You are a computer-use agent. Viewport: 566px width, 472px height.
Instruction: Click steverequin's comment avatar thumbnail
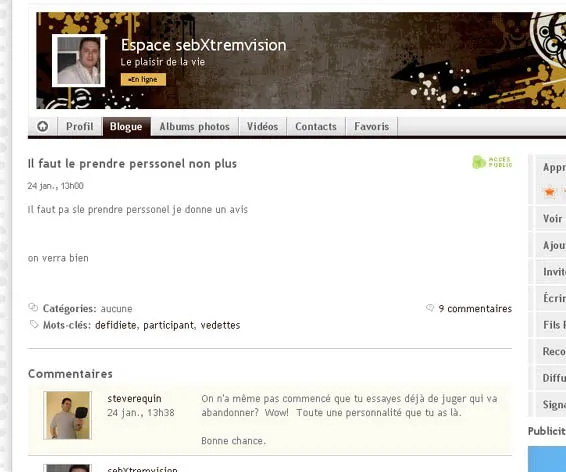coord(68,415)
